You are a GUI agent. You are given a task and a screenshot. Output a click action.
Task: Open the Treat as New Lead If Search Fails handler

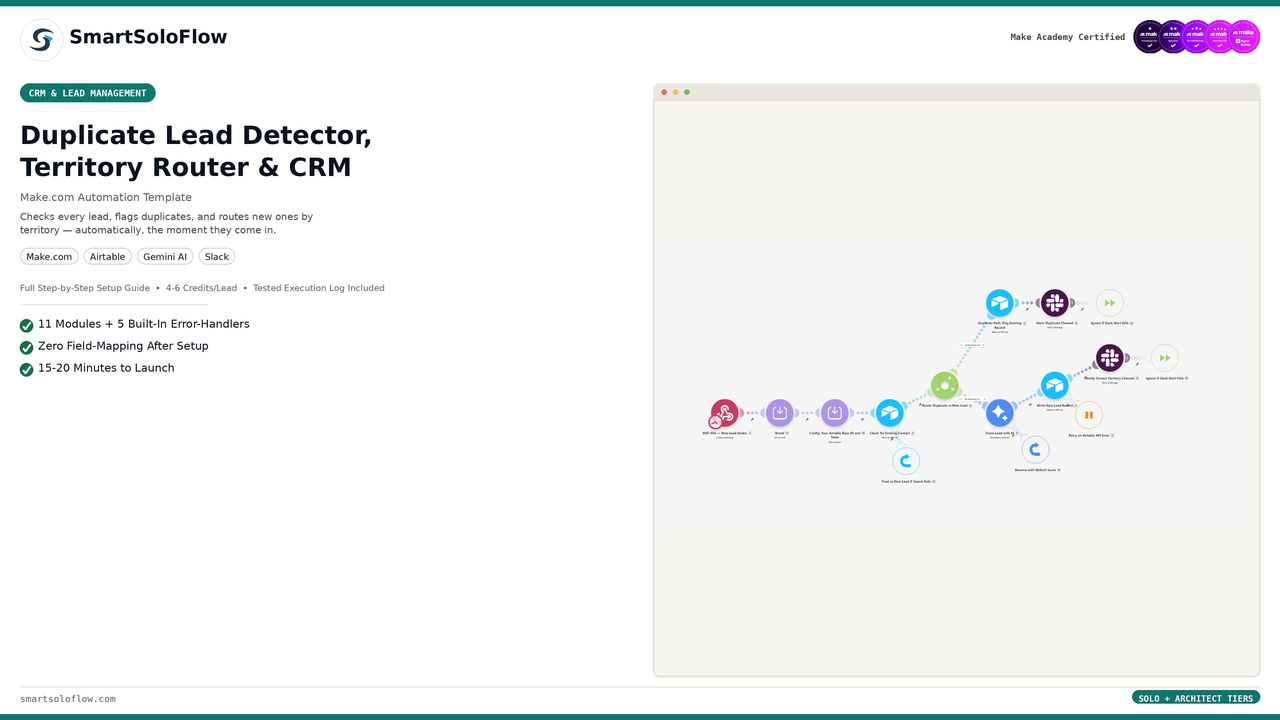(x=906, y=461)
